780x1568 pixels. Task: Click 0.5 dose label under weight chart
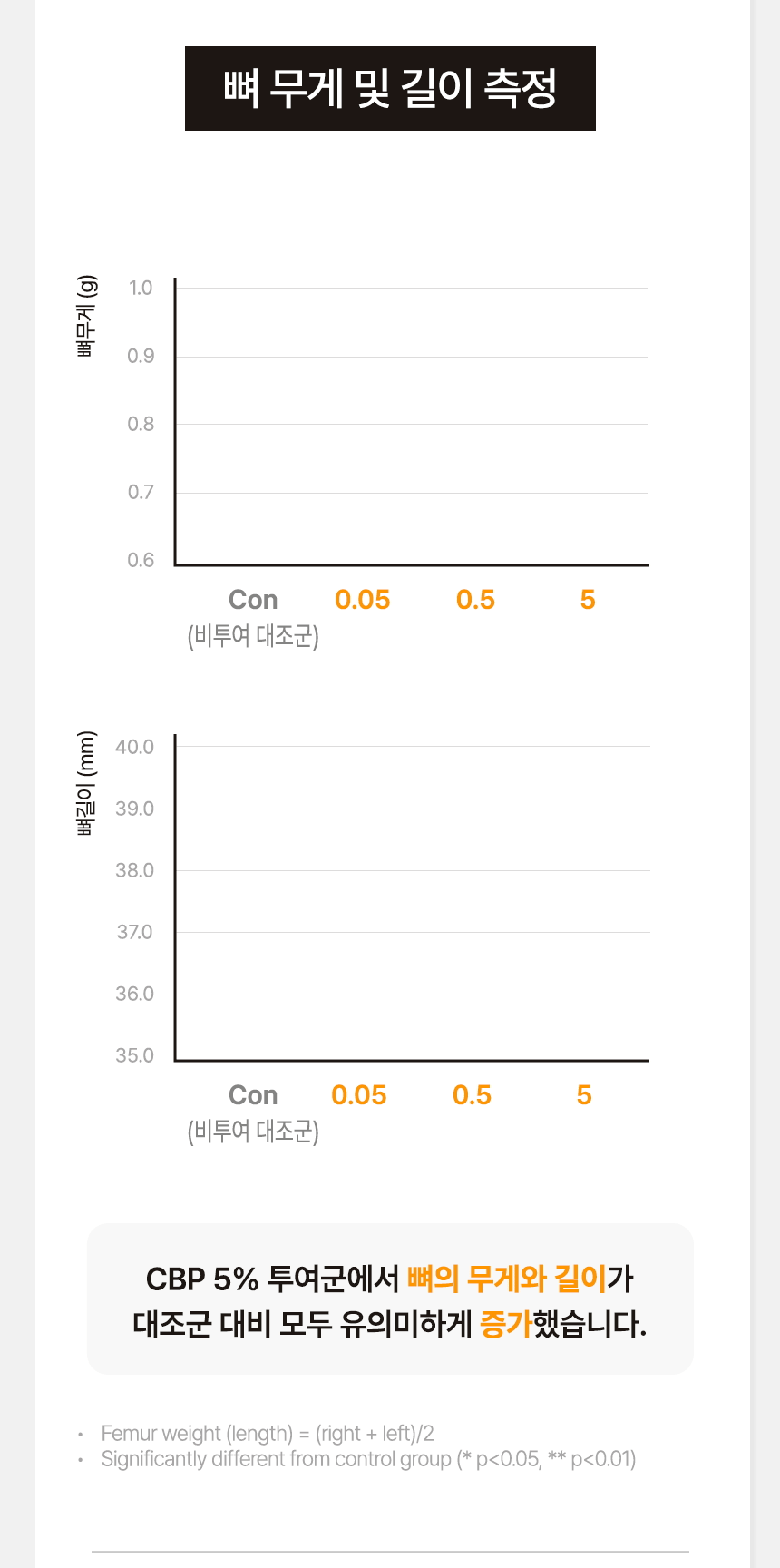click(475, 600)
